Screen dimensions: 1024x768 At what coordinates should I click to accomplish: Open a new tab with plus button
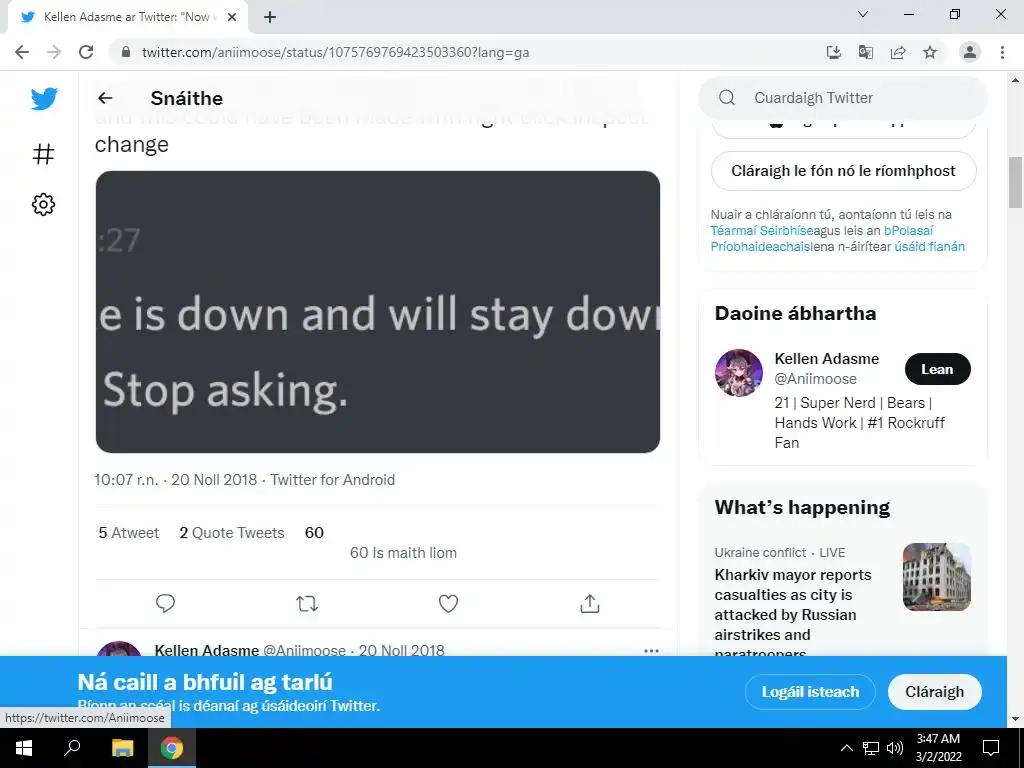pos(270,17)
